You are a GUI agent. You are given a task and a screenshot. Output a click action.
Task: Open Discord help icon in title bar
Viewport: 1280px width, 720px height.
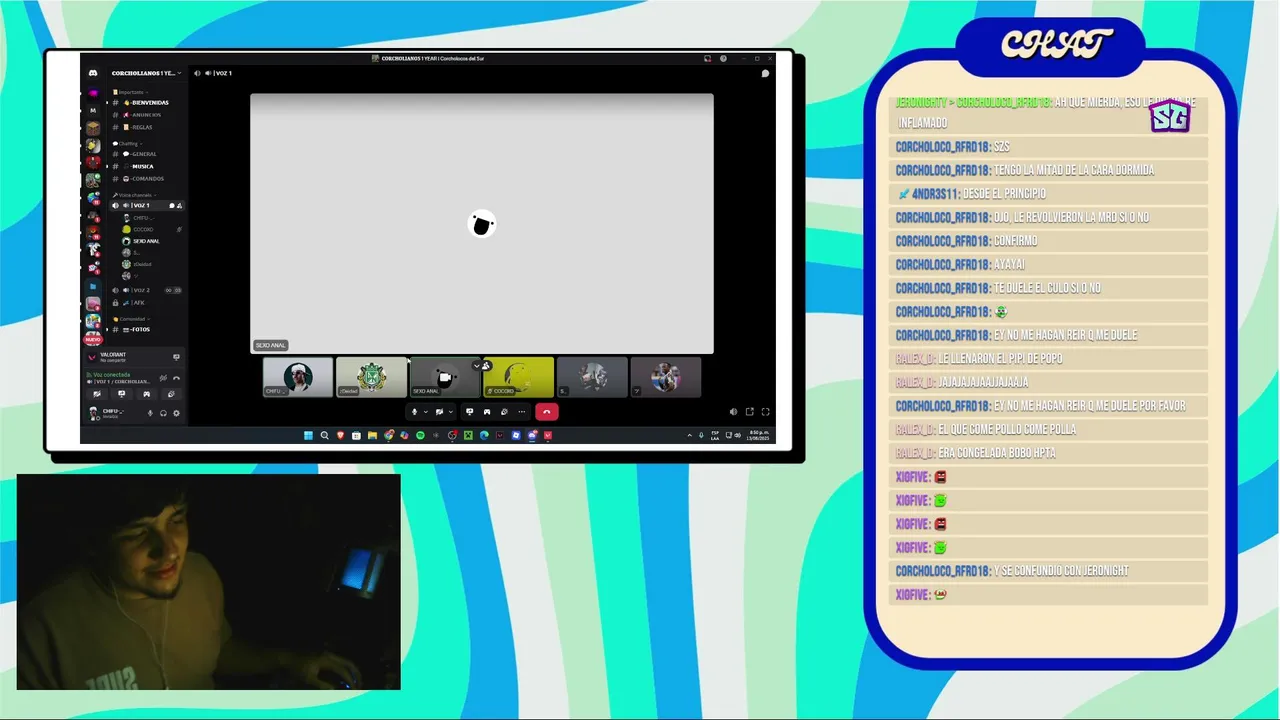723,58
